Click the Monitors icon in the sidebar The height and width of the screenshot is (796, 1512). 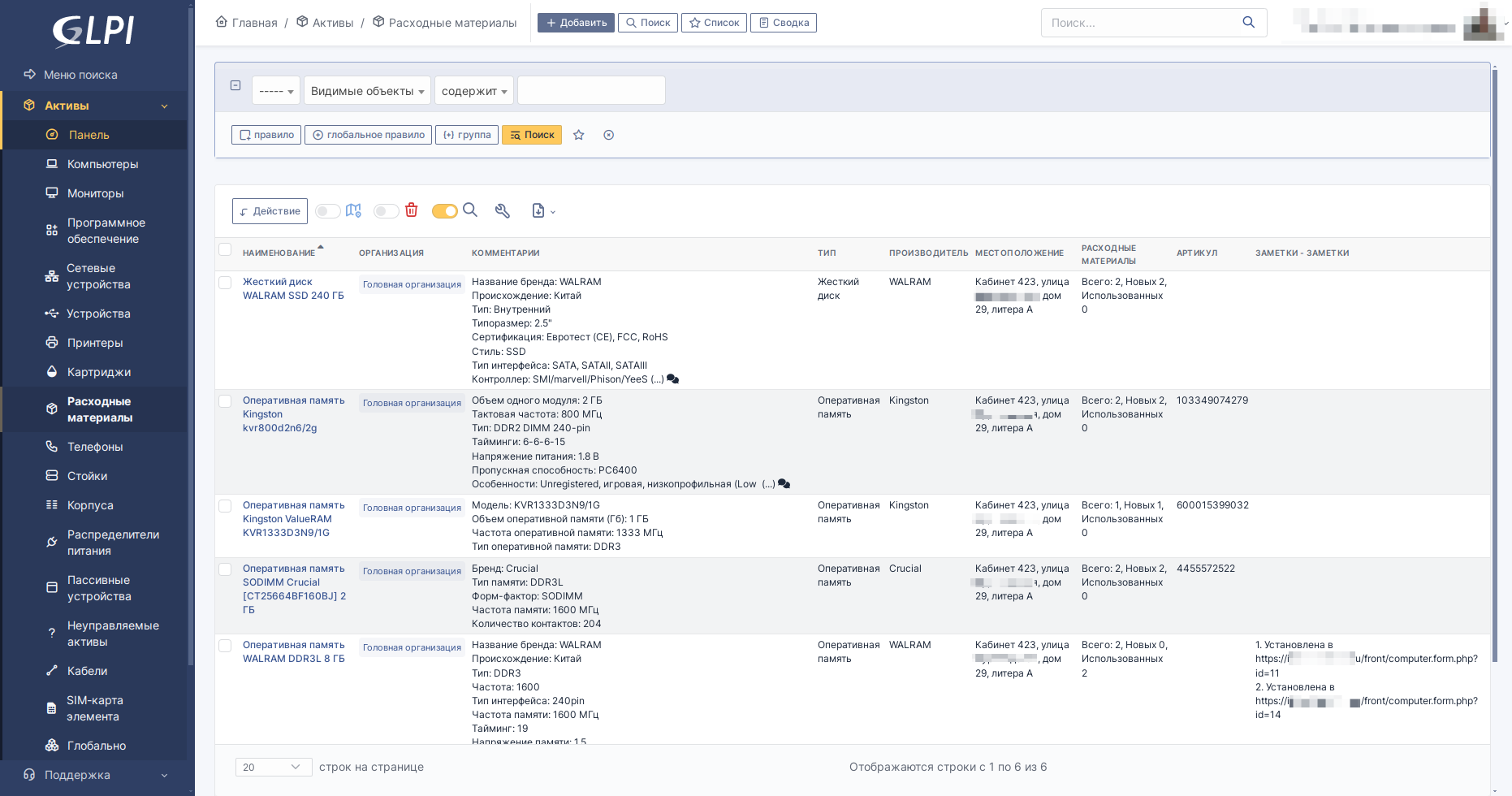[52, 193]
